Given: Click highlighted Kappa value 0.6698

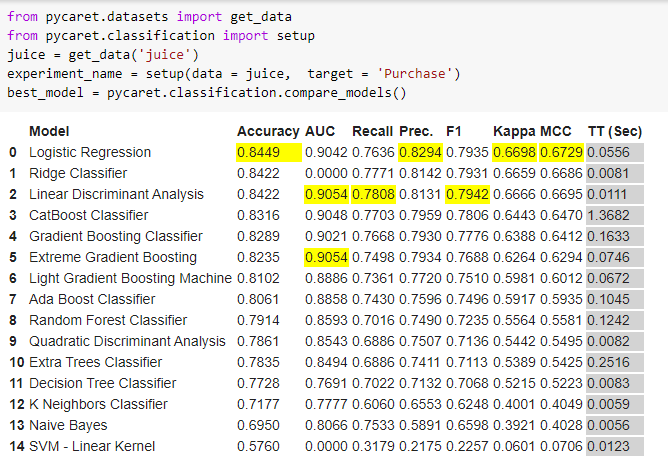Looking at the screenshot, I should tap(514, 152).
